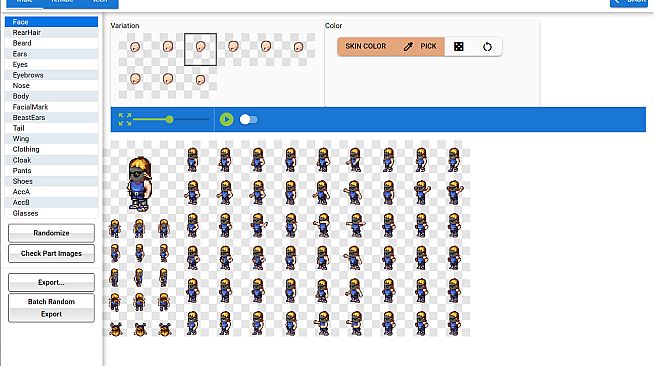Click the Randomize button
Screen dimensions: 654x366
pyautogui.click(x=51, y=233)
